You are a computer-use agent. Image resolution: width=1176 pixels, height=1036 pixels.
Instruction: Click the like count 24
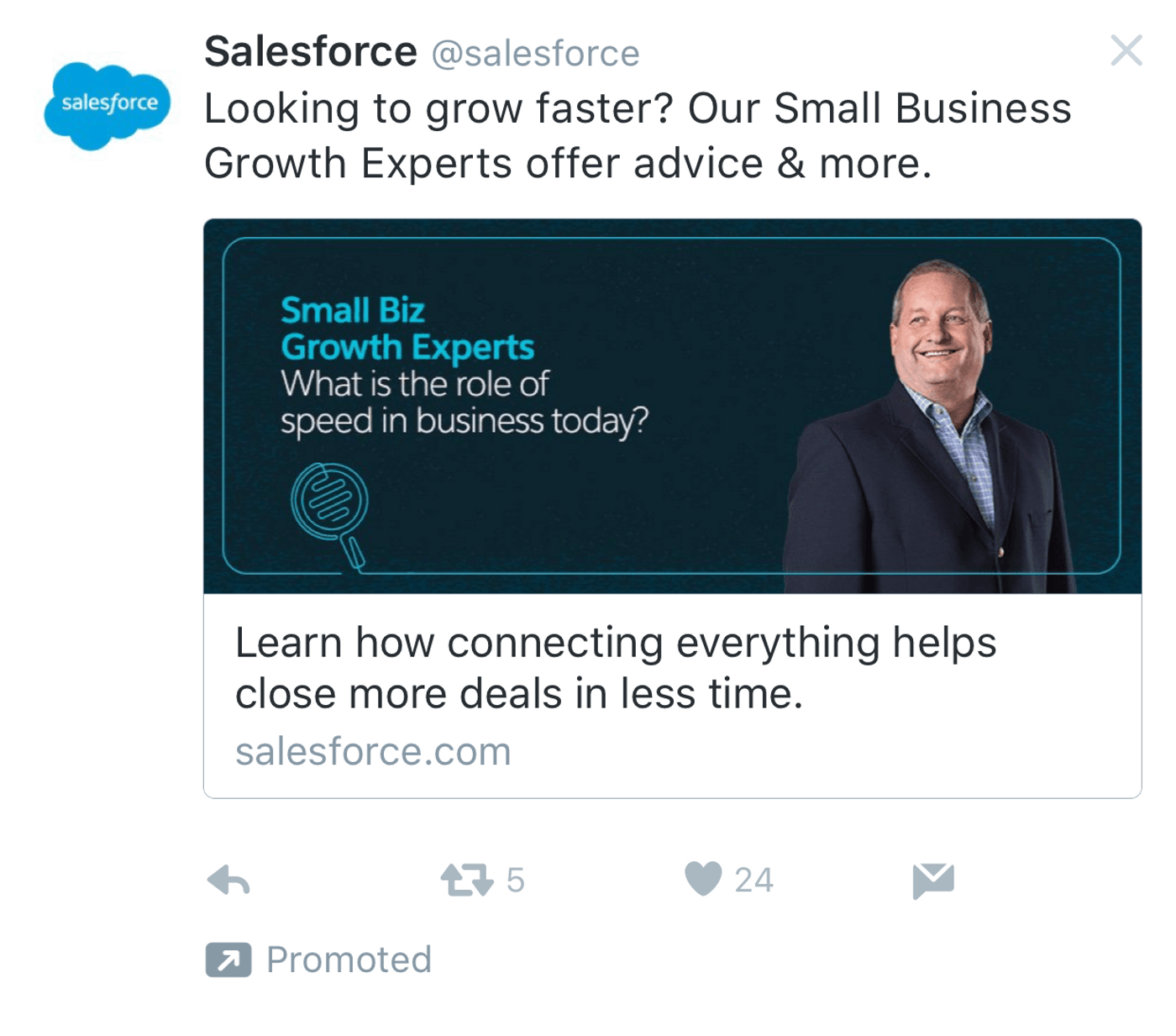tap(753, 881)
